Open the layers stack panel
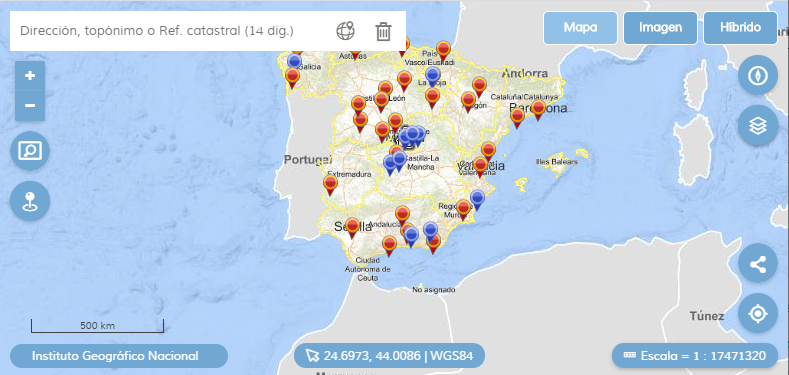Image resolution: width=789 pixels, height=375 pixels. click(x=758, y=125)
